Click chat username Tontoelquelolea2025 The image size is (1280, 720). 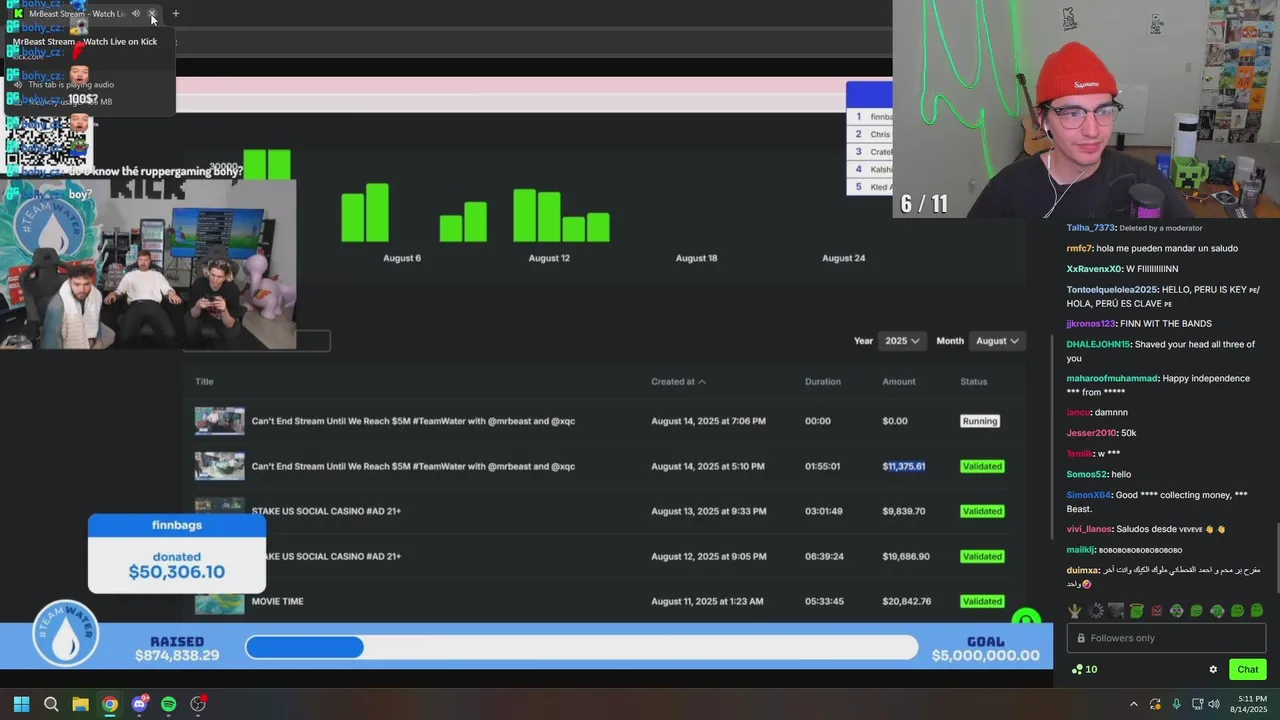[1112, 290]
